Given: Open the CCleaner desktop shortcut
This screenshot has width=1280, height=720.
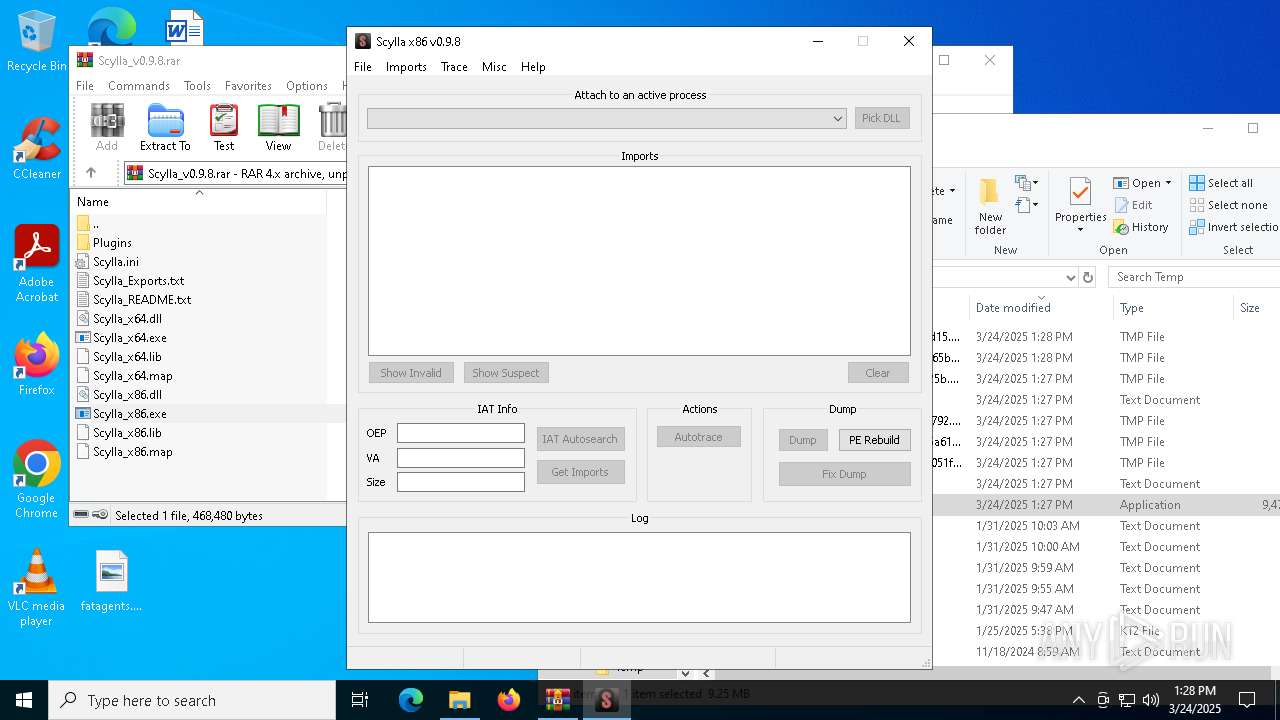Looking at the screenshot, I should point(36,148).
